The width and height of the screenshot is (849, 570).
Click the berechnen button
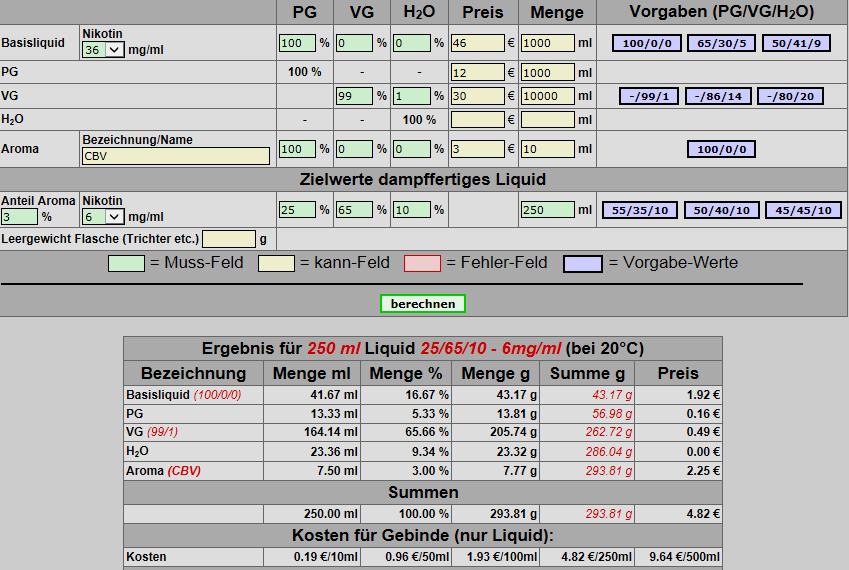422,303
